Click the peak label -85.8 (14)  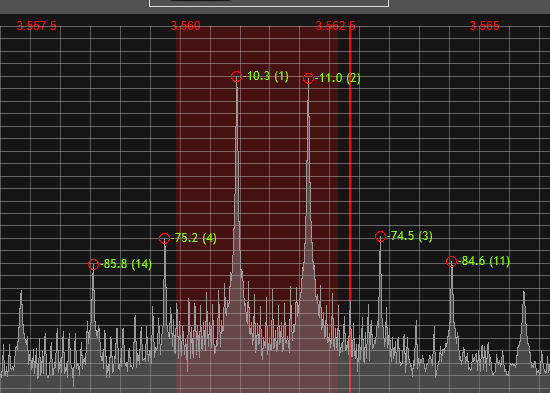click(x=126, y=264)
